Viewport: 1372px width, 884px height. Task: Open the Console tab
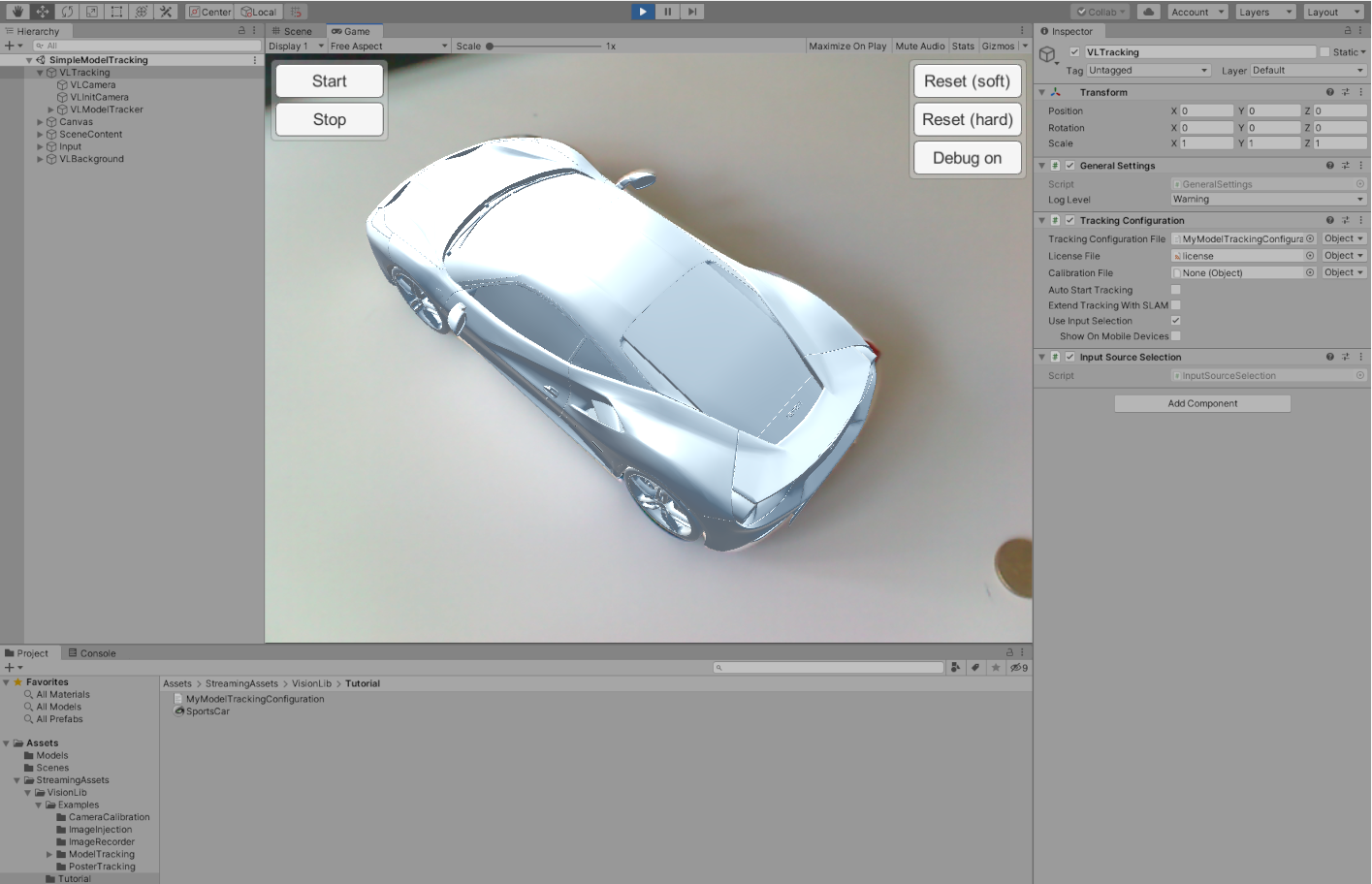click(92, 653)
